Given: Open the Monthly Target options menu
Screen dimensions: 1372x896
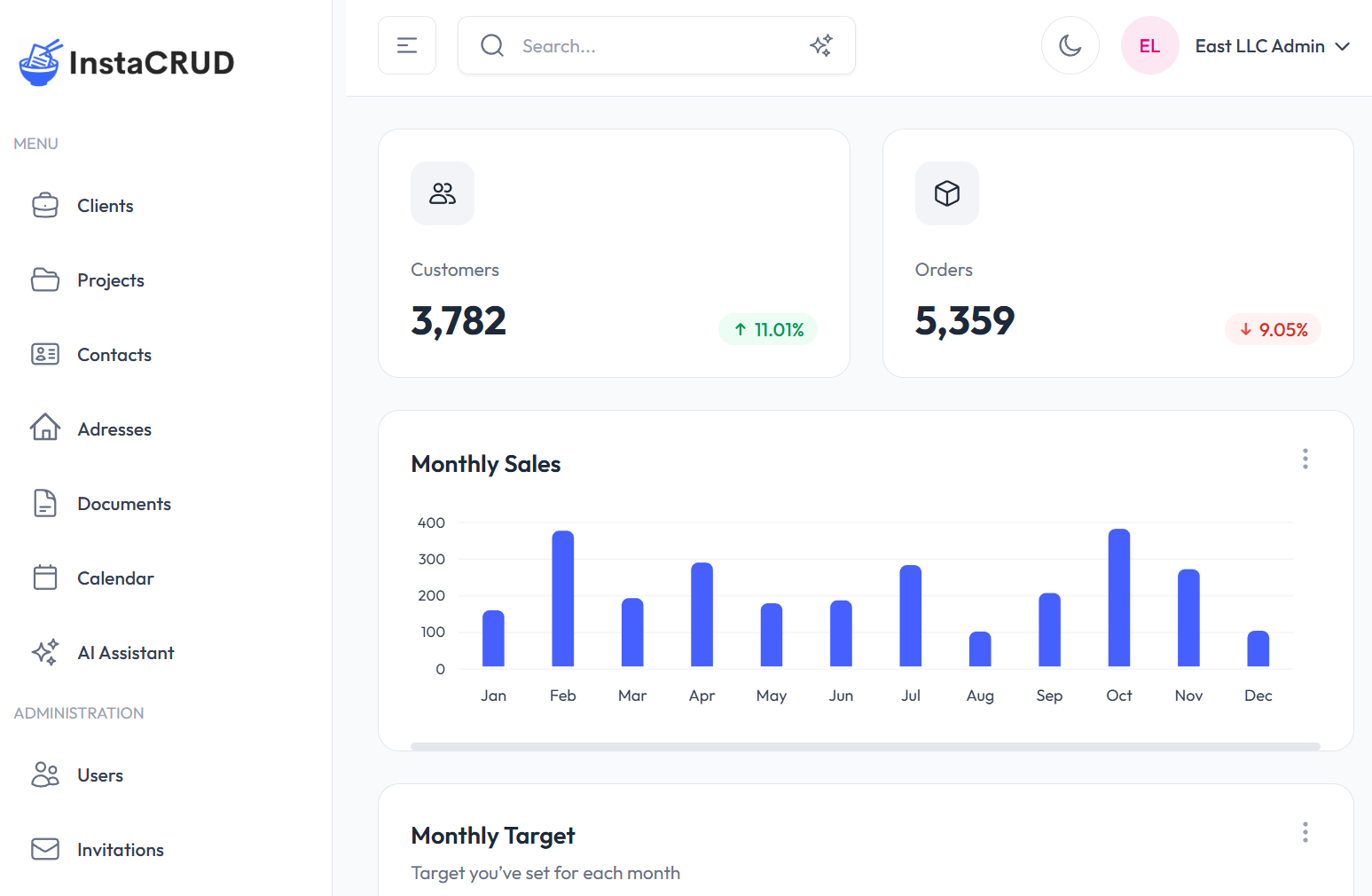Looking at the screenshot, I should click(x=1305, y=832).
